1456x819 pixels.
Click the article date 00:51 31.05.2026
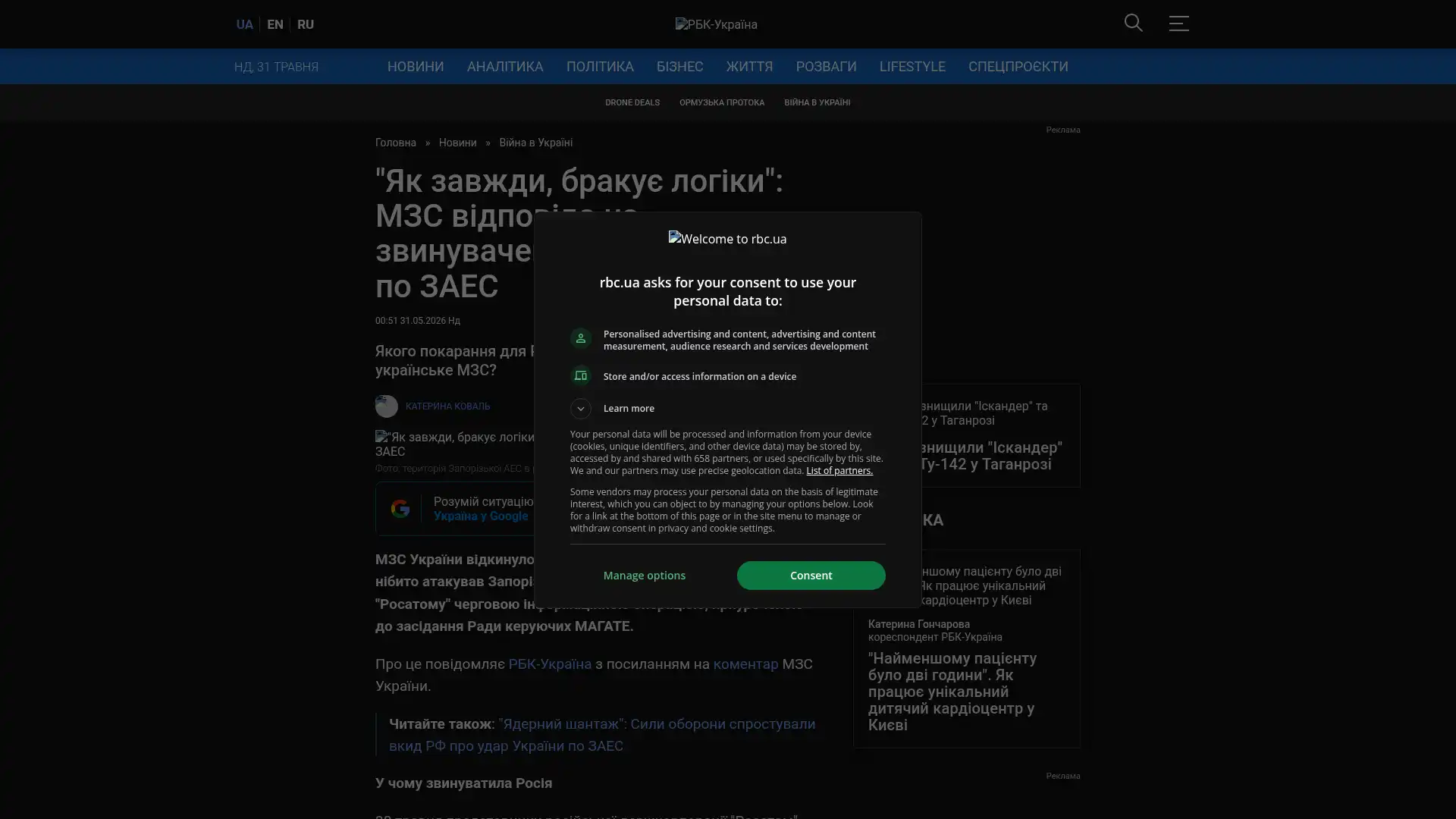(417, 321)
